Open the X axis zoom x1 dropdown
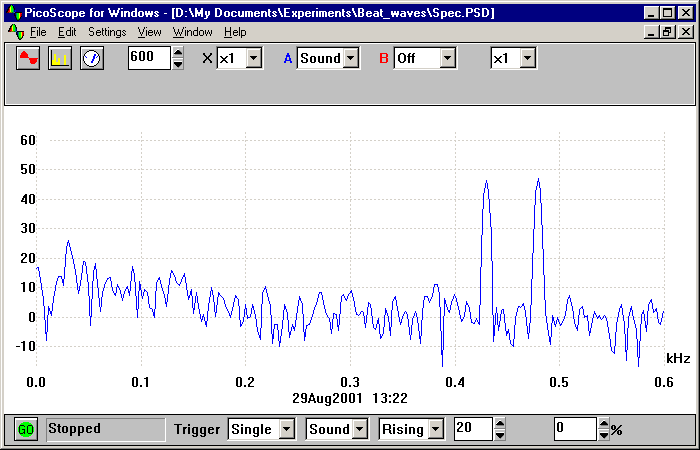 254,58
